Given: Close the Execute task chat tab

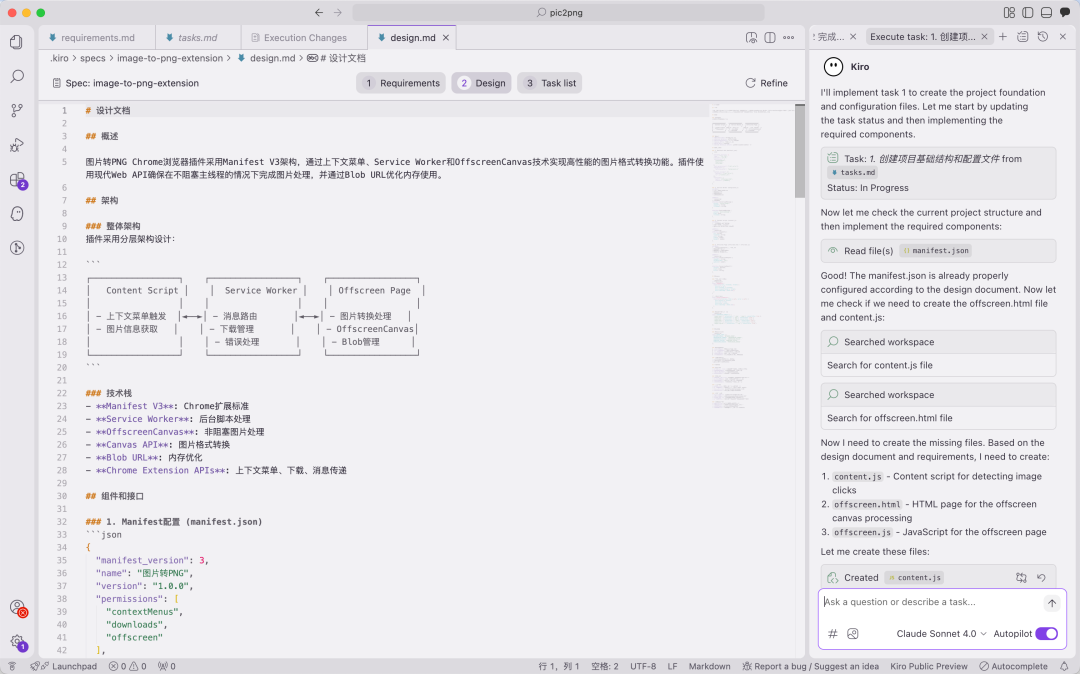Looking at the screenshot, I should coord(984,36).
